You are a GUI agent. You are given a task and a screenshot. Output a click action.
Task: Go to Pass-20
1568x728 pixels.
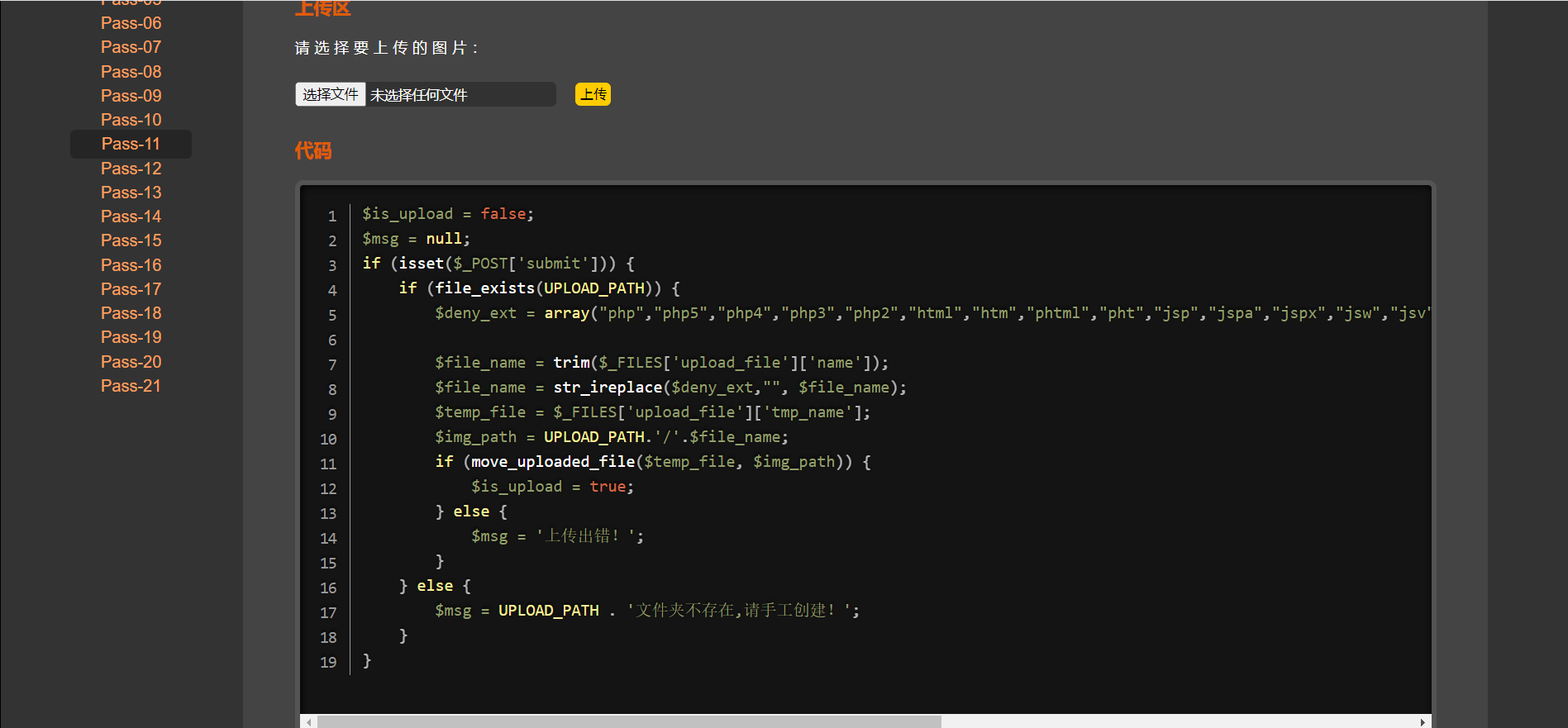131,362
